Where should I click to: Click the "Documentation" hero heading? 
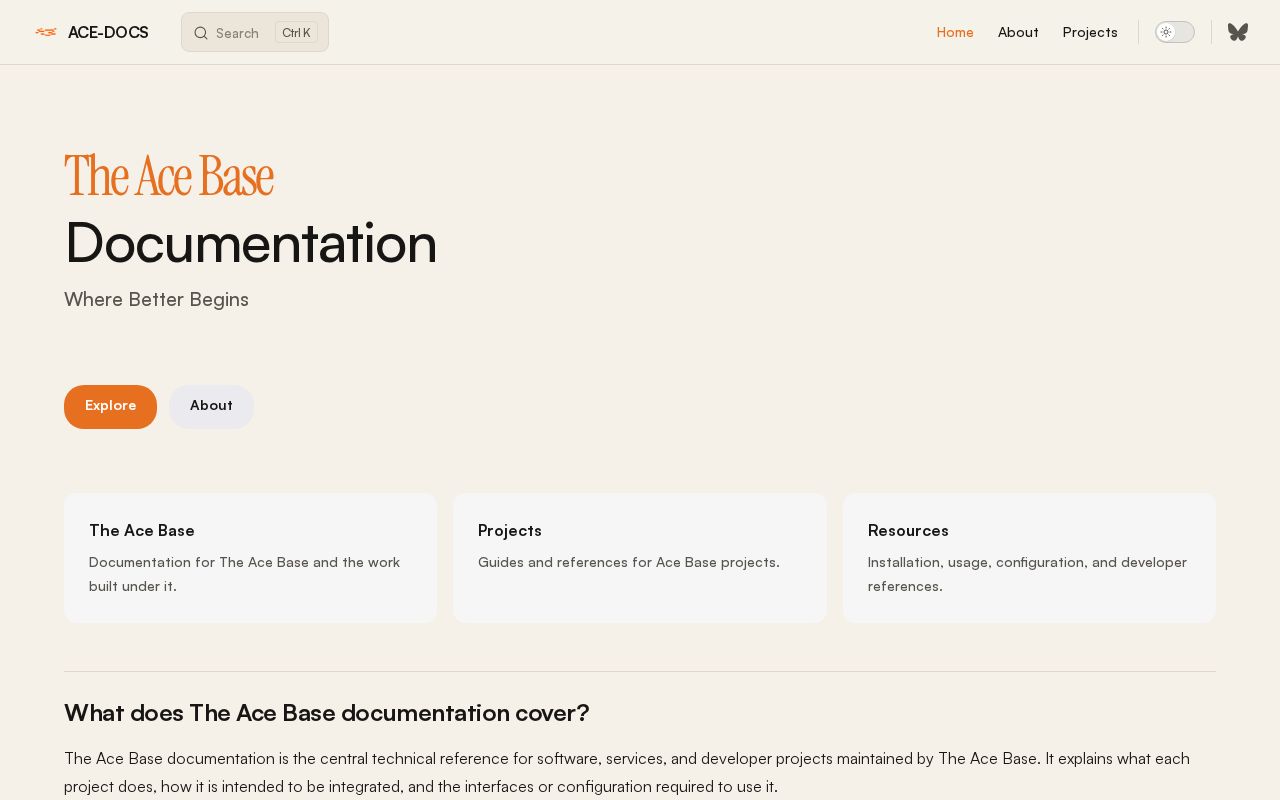coord(251,242)
